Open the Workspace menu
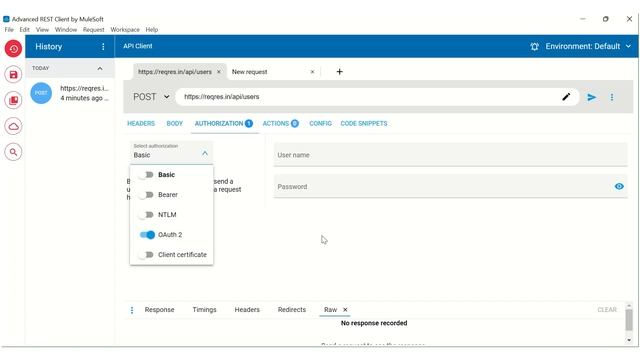This screenshot has height=360, width=640. 125,30
